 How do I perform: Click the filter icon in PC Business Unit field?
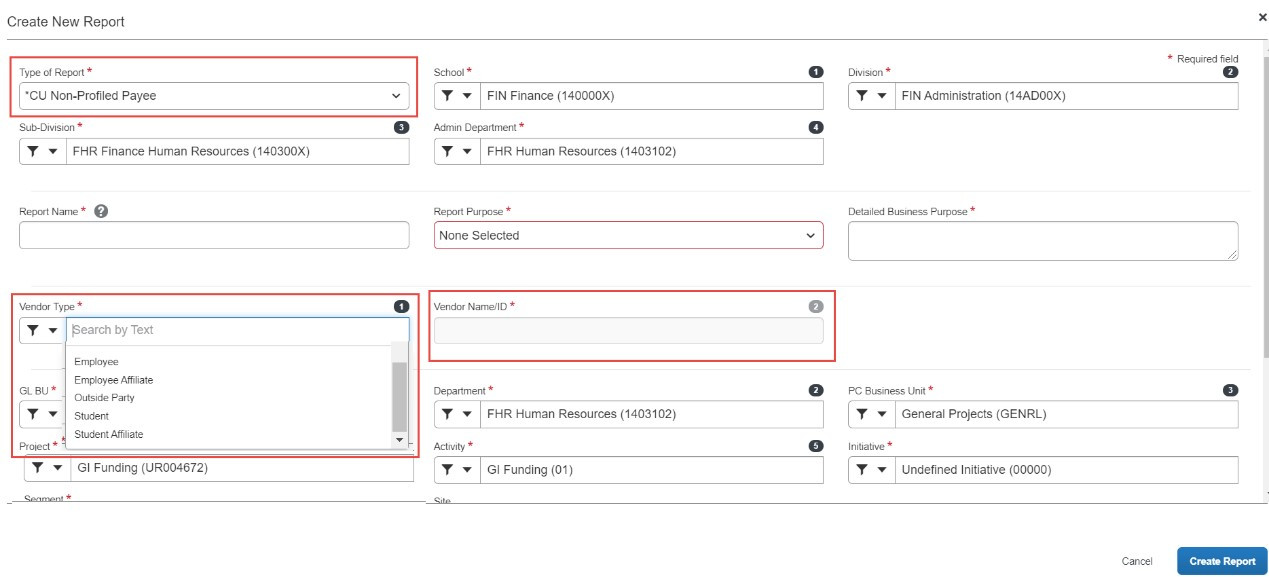pyautogui.click(x=862, y=414)
